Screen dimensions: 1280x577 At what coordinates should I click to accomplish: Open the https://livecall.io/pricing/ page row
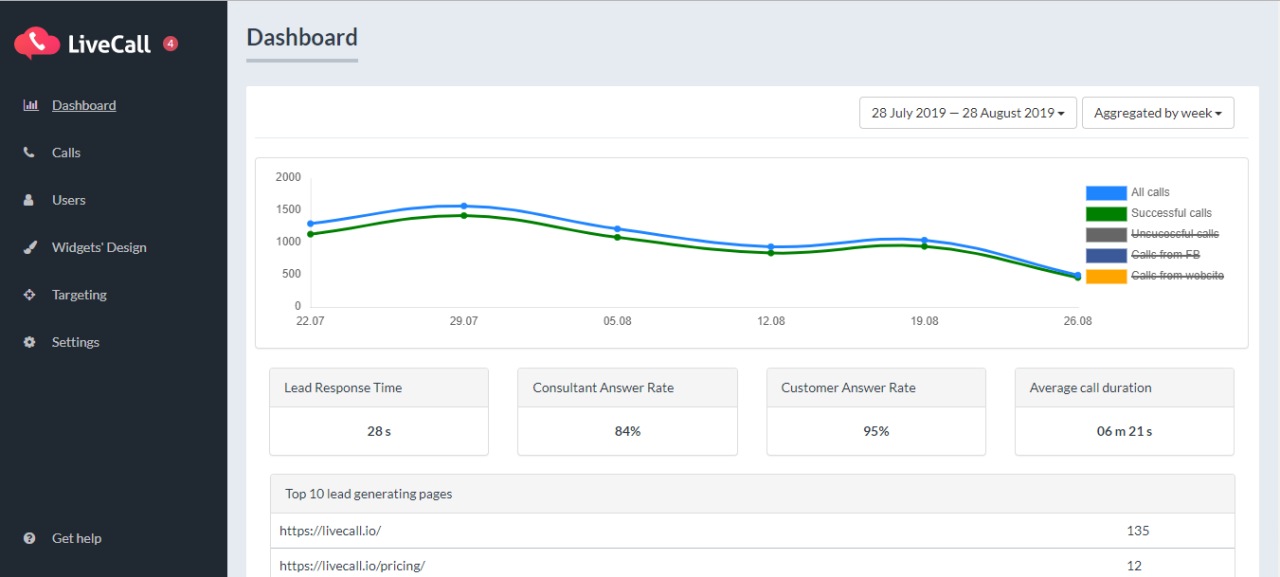pos(352,565)
